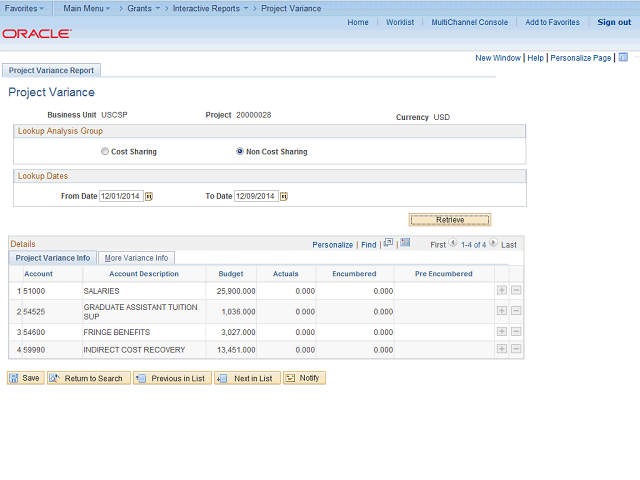Viewport: 640px width, 480px height.
Task: Select the Non Cost Sharing option
Action: click(x=240, y=152)
